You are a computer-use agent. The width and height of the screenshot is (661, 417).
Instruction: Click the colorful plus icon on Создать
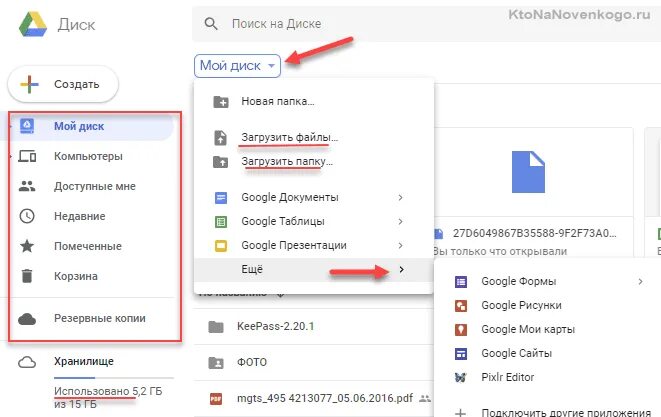click(30, 84)
